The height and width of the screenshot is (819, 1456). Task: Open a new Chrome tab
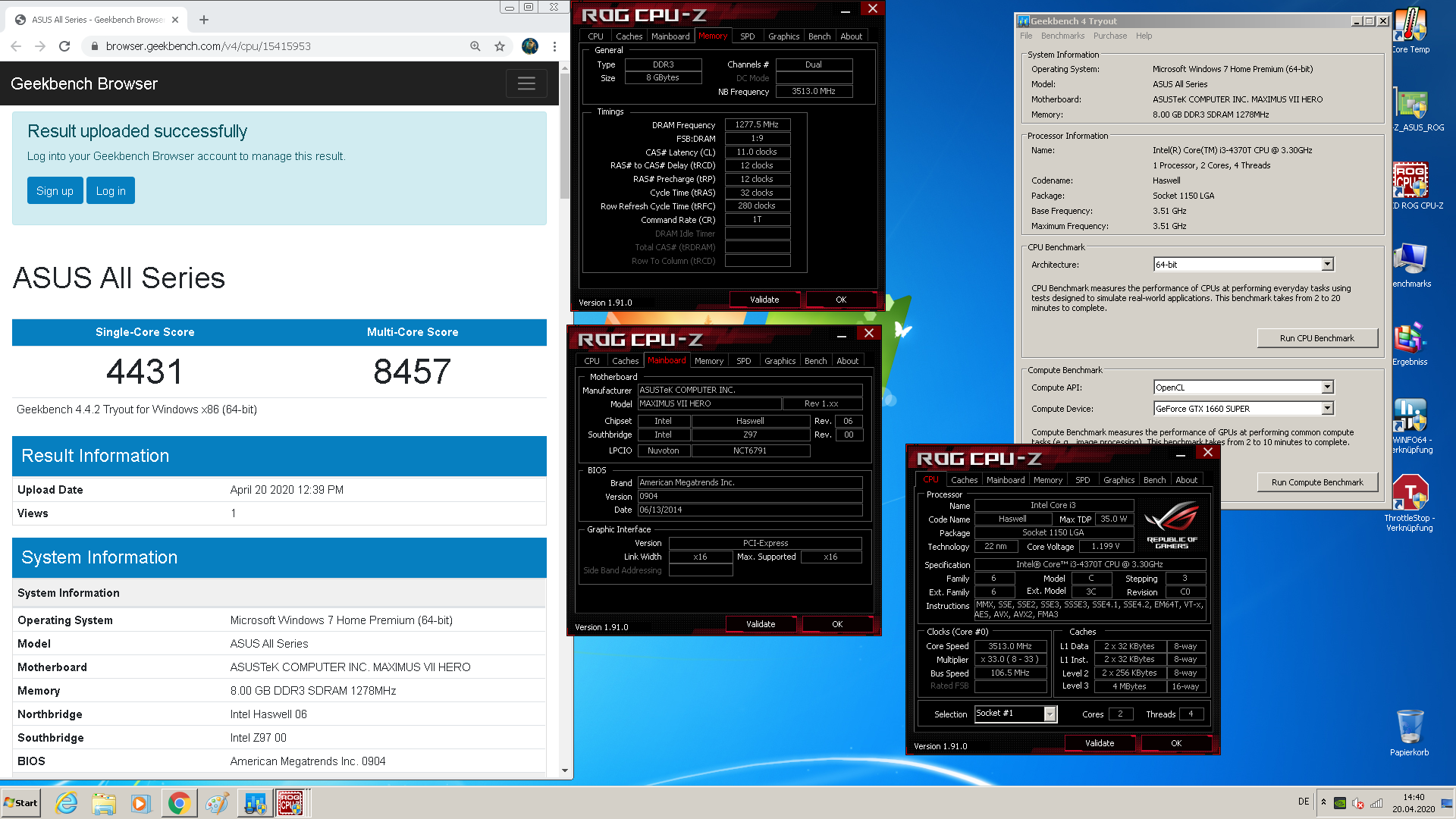point(204,20)
